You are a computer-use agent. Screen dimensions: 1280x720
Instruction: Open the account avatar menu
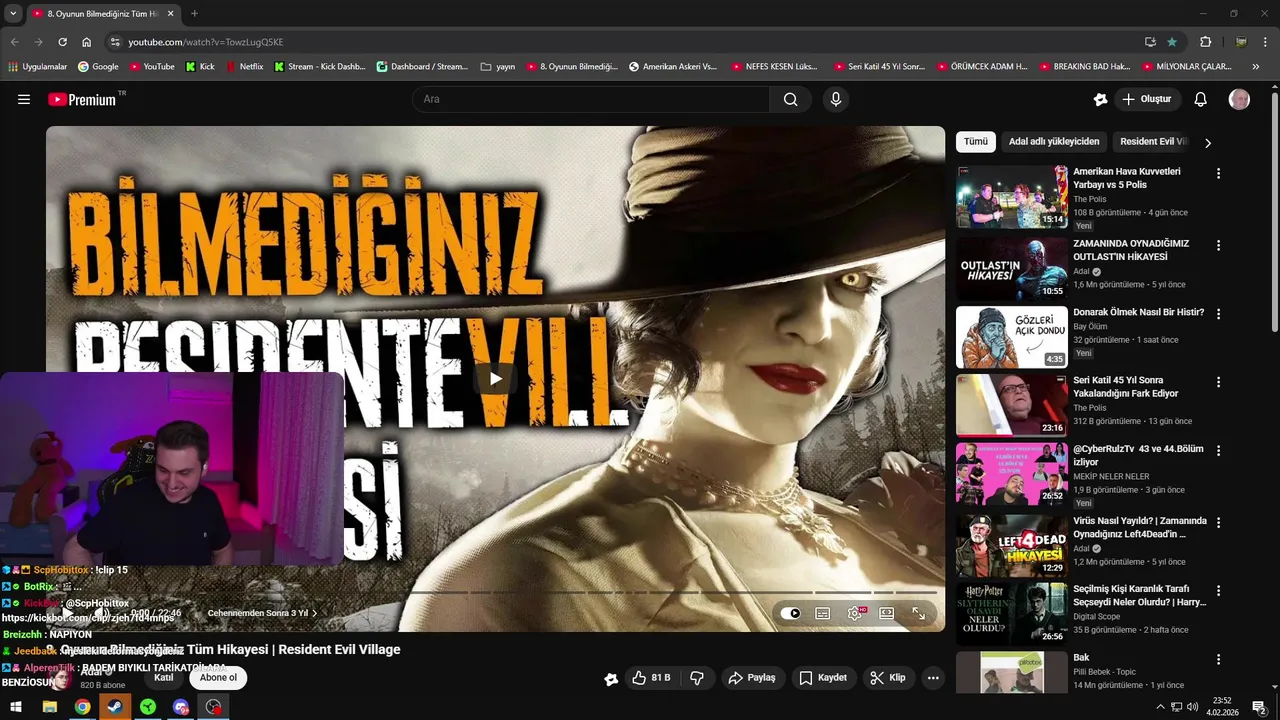pyautogui.click(x=1239, y=99)
